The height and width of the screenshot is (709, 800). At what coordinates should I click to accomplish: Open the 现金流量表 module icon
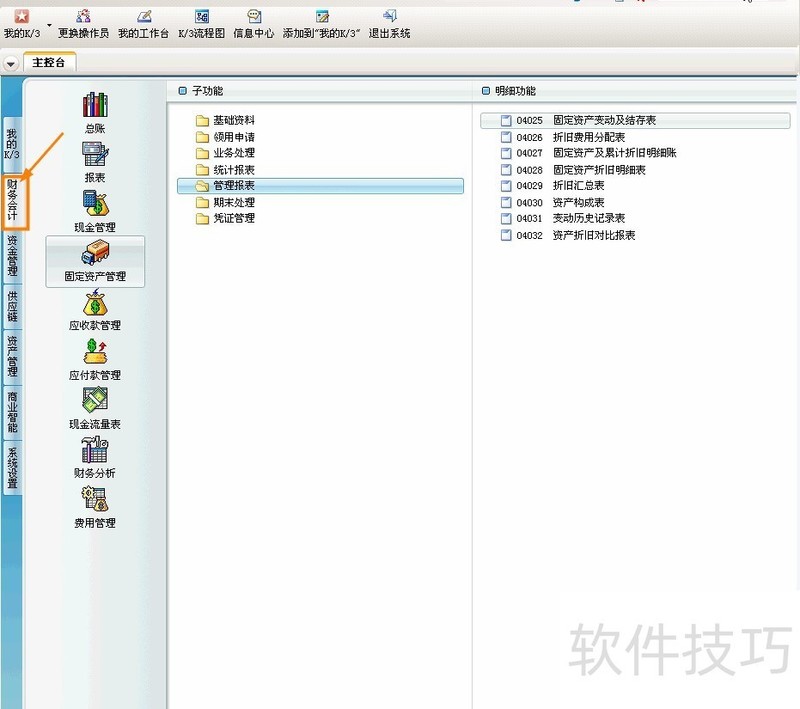pyautogui.click(x=95, y=408)
